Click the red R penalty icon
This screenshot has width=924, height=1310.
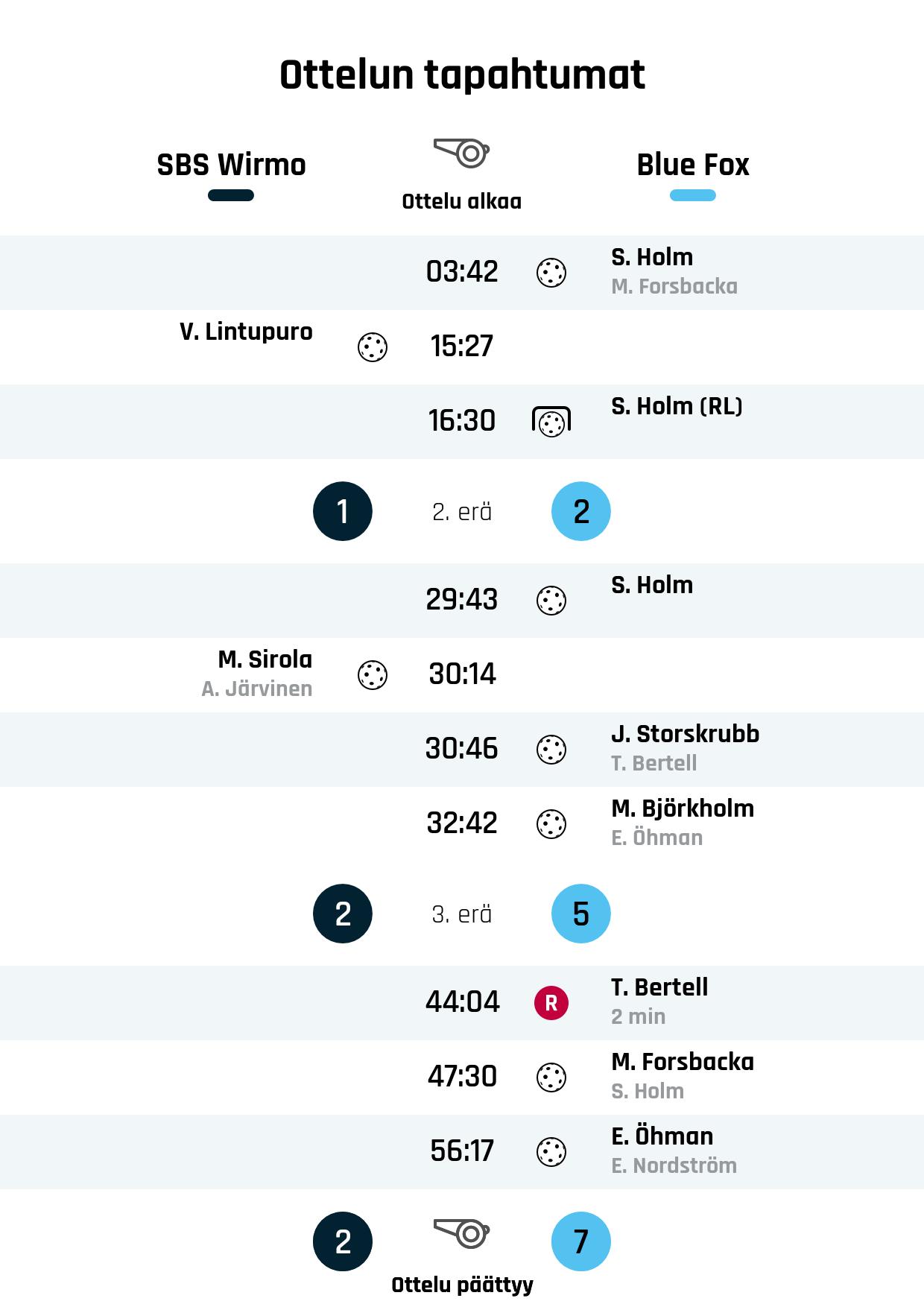click(x=551, y=1003)
